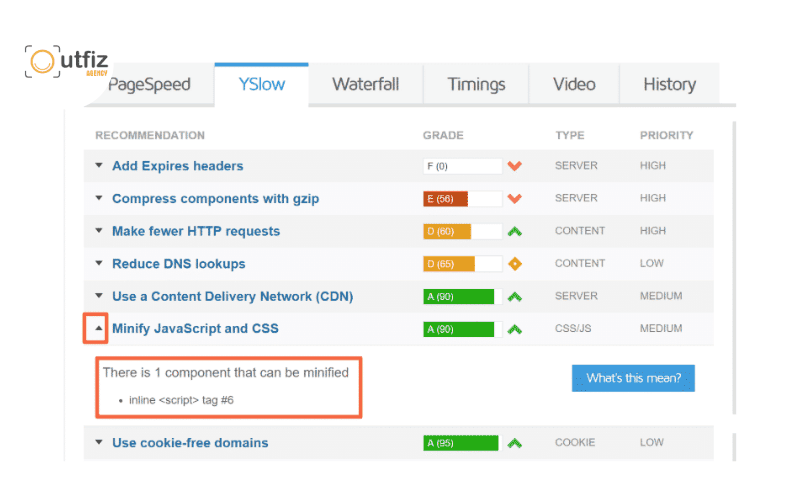800x500 pixels.
Task: Click Minify JavaScript and CSS title
Action: [195, 329]
